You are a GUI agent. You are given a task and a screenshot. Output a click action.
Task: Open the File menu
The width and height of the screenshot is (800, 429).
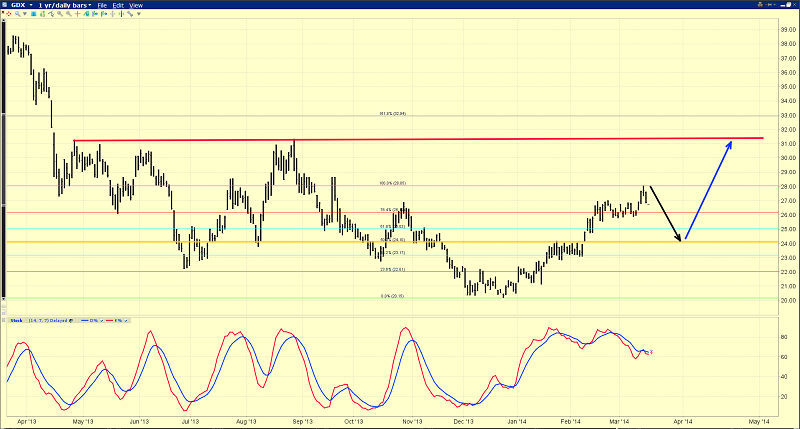pyautogui.click(x=103, y=5)
